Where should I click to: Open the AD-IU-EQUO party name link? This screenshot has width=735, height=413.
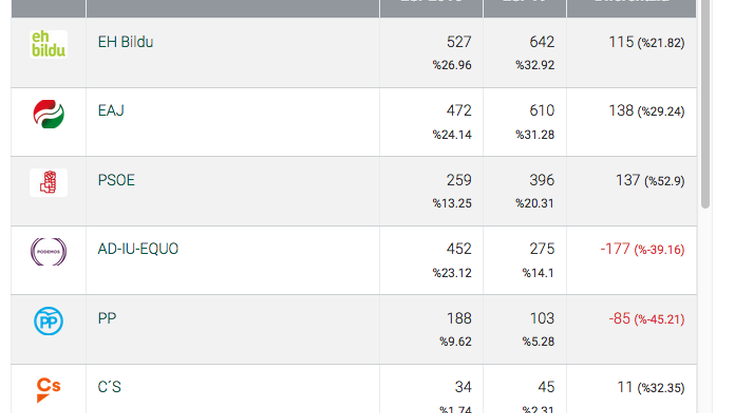pos(138,249)
